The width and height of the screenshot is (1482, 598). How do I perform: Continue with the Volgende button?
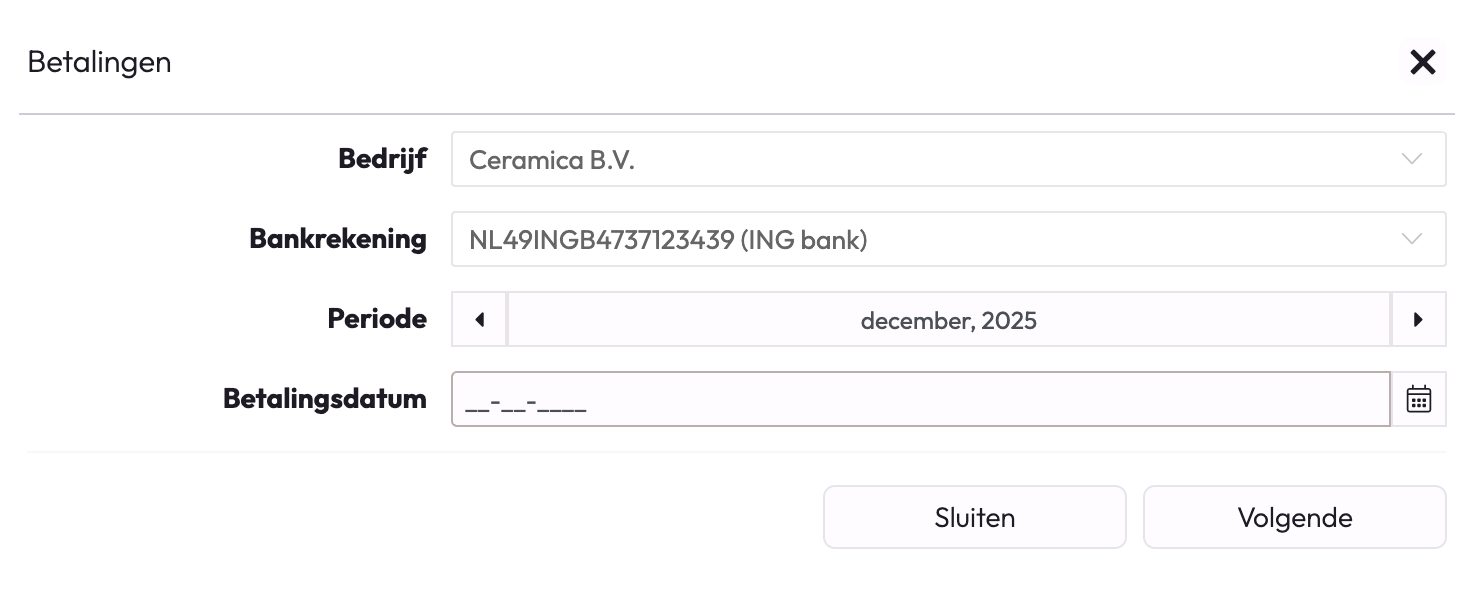[1295, 517]
